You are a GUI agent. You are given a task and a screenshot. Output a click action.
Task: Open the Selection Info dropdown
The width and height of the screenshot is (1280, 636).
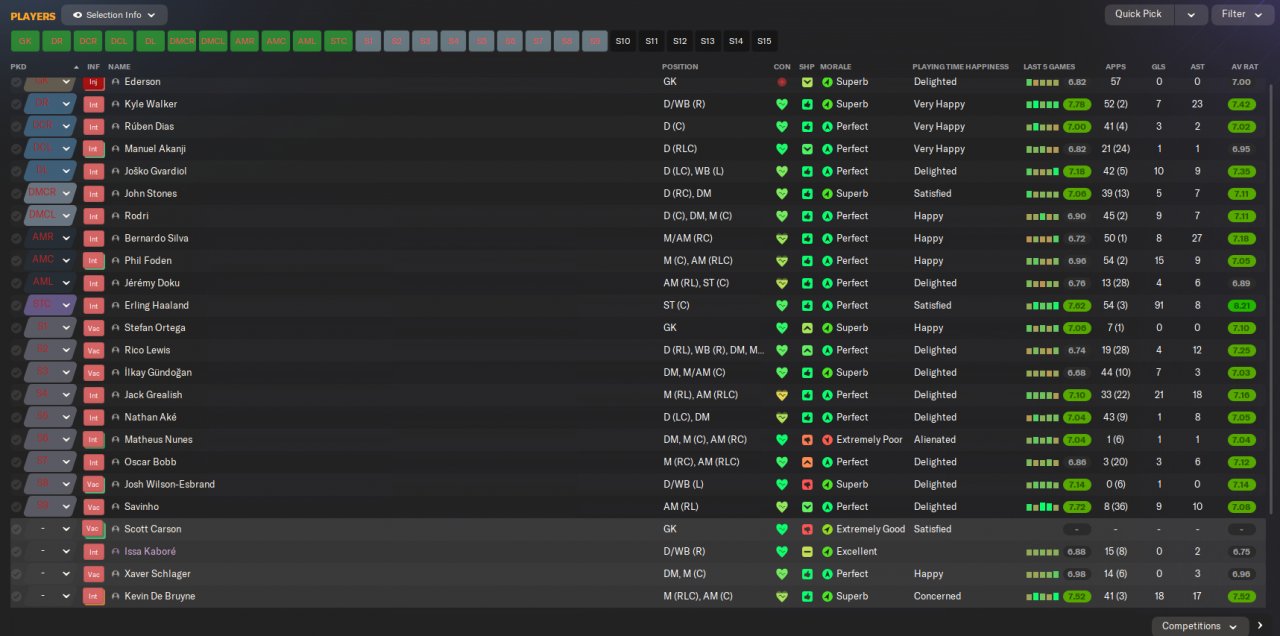(114, 15)
